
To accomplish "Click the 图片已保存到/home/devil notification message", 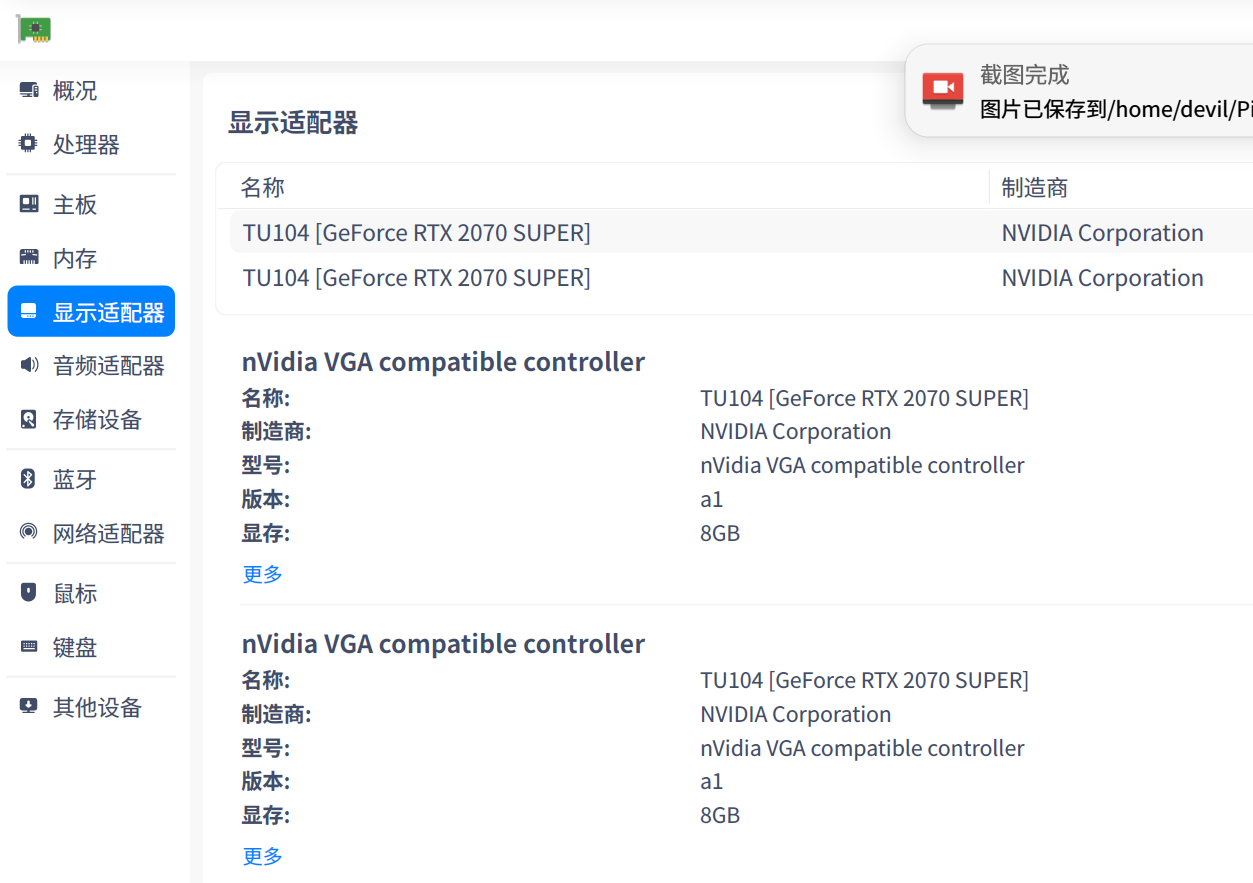I will [1116, 109].
